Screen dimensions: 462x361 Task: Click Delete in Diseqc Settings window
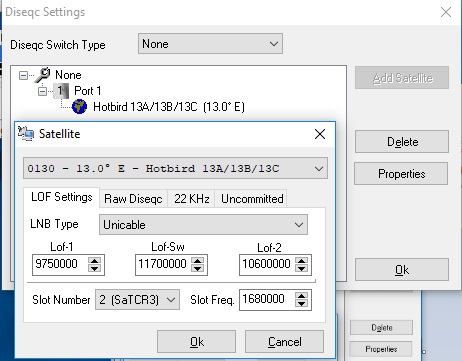click(x=402, y=142)
